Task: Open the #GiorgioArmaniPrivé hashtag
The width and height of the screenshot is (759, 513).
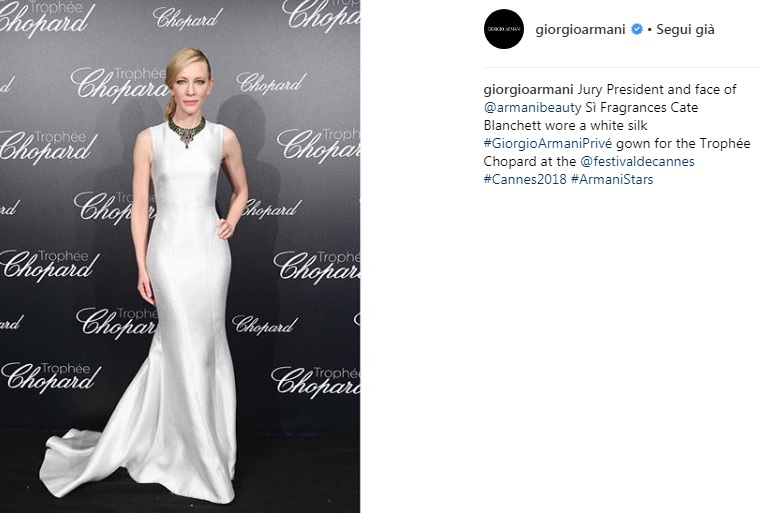Action: pyautogui.click(x=548, y=143)
